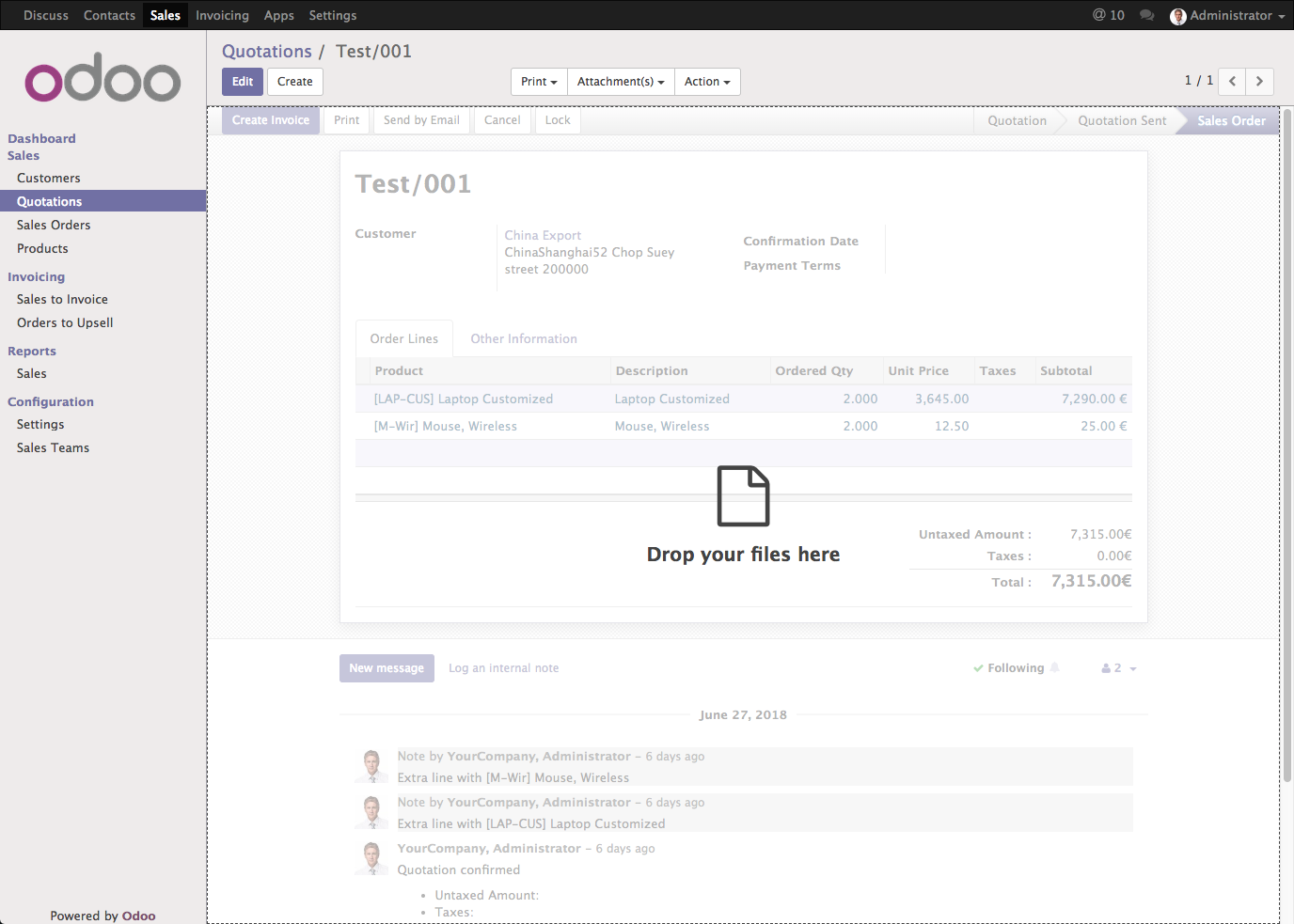The image size is (1294, 924).
Task: Open the @ 10 mentions inbox
Action: pos(1108,15)
